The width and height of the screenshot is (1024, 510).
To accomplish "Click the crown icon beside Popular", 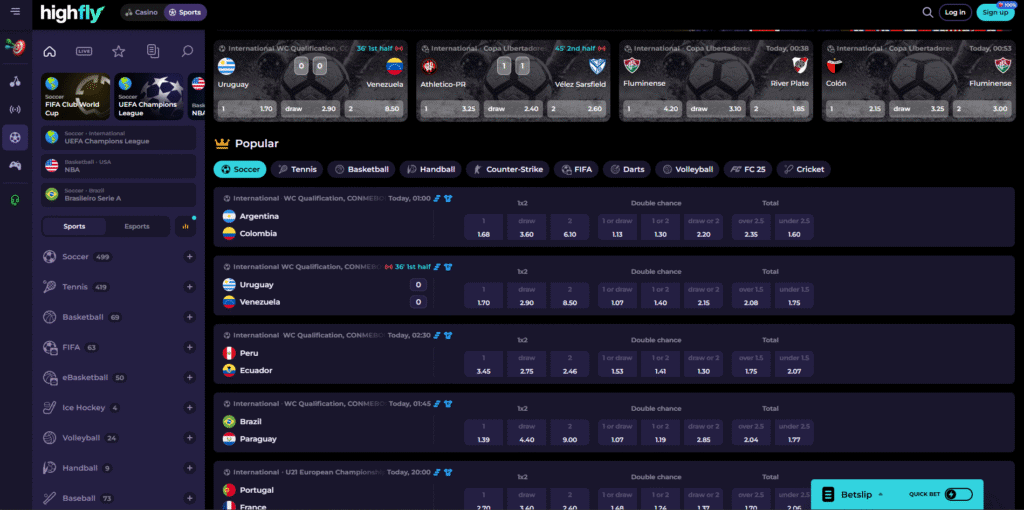I will click(x=222, y=144).
